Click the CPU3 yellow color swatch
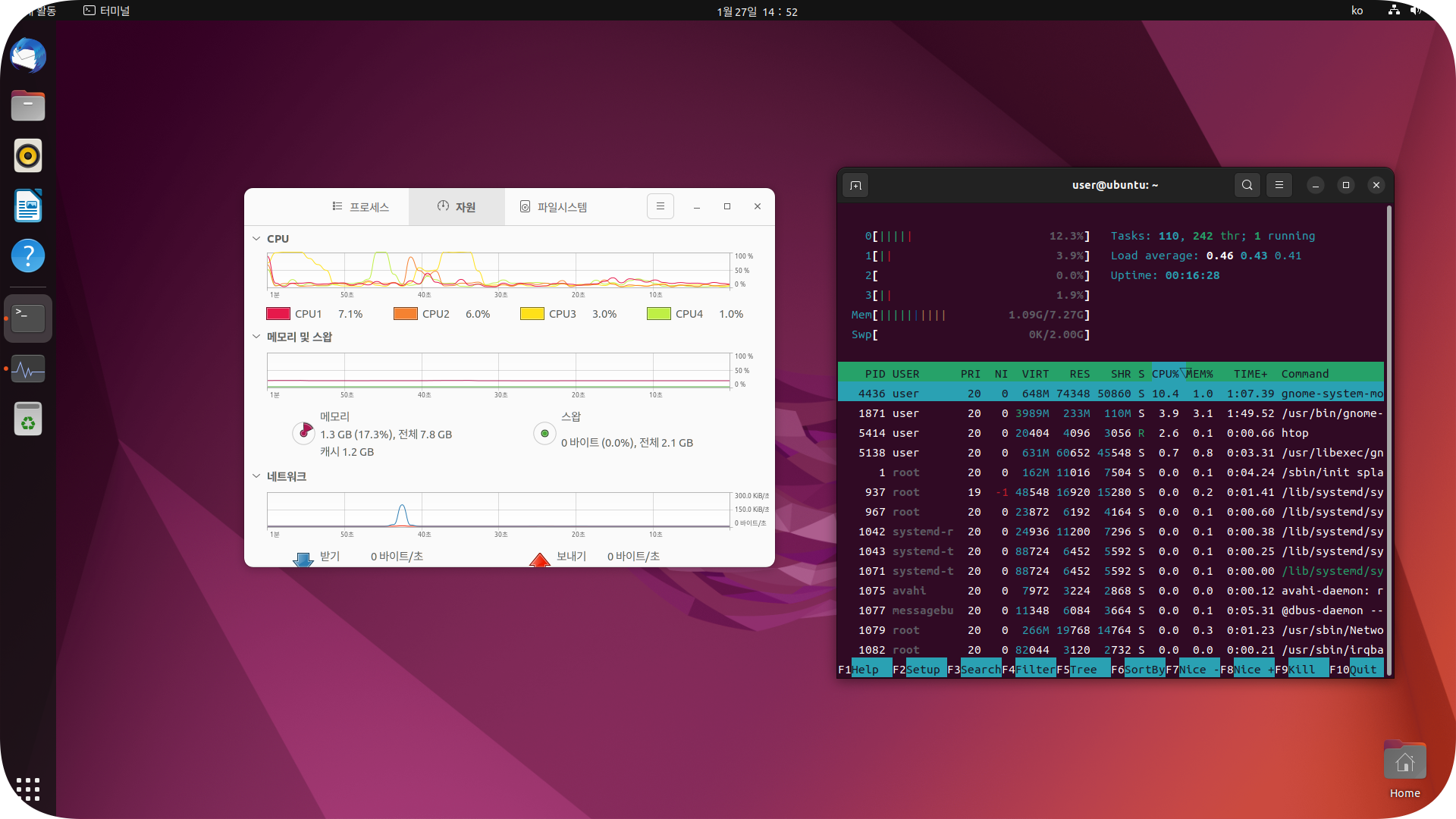Image resolution: width=1456 pixels, height=819 pixels. pos(532,314)
